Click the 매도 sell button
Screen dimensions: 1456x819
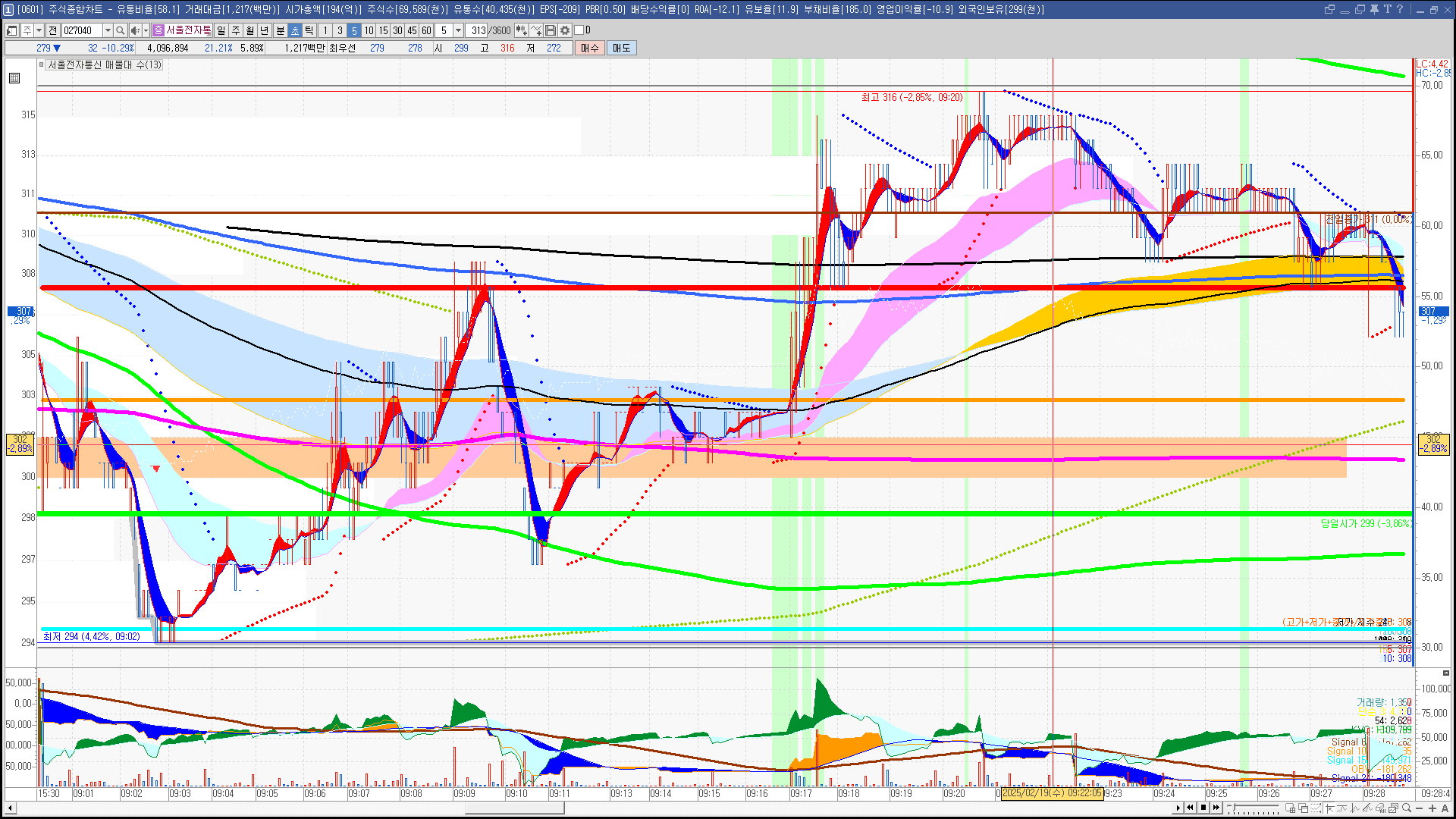(622, 48)
